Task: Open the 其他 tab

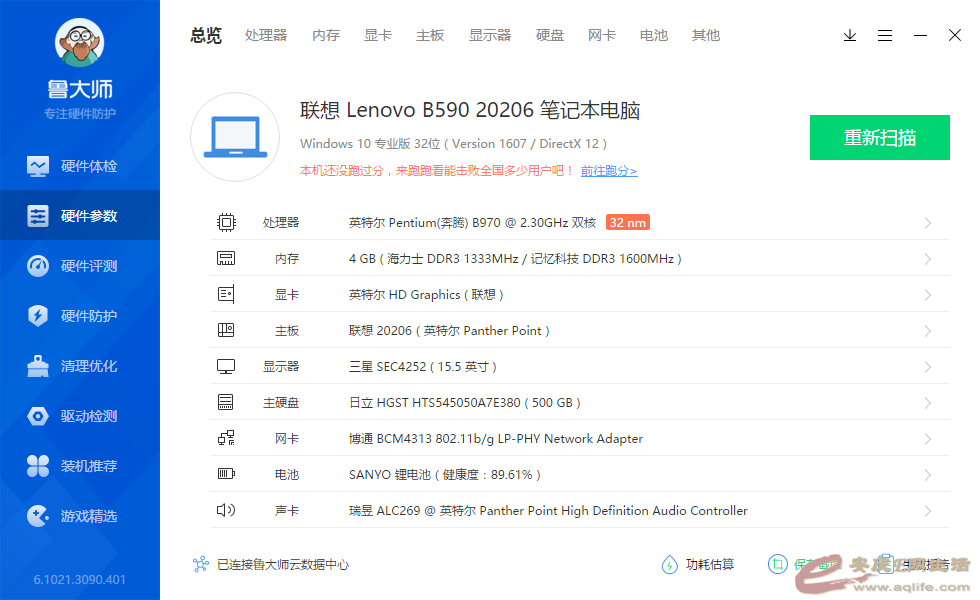Action: [705, 35]
